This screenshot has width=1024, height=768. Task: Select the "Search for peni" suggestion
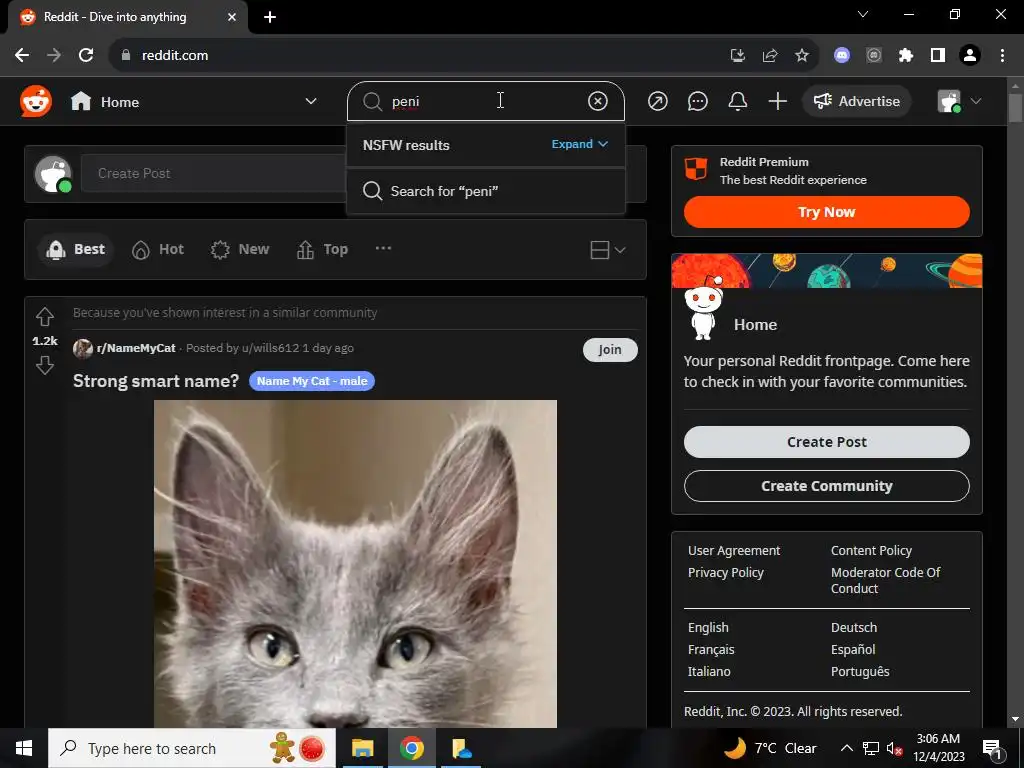pyautogui.click(x=486, y=191)
